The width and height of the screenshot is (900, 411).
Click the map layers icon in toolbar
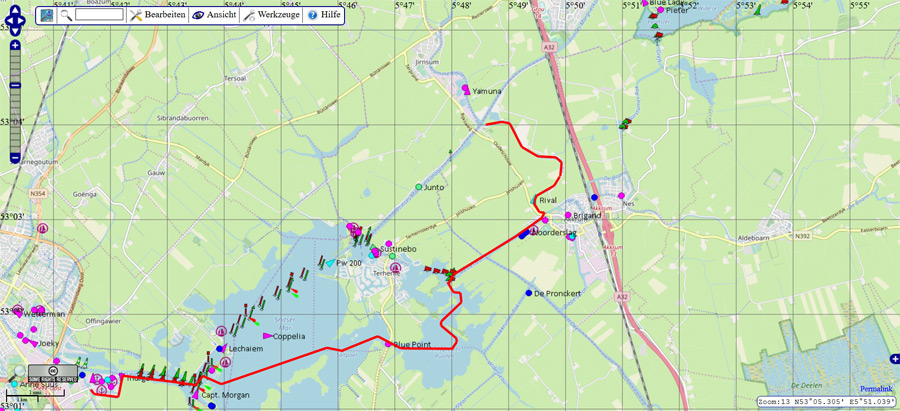tap(48, 15)
